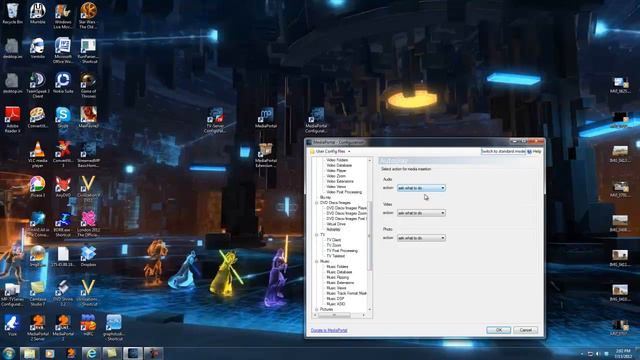Open Help in the configuration window
The height and width of the screenshot is (360, 640).
[534, 151]
